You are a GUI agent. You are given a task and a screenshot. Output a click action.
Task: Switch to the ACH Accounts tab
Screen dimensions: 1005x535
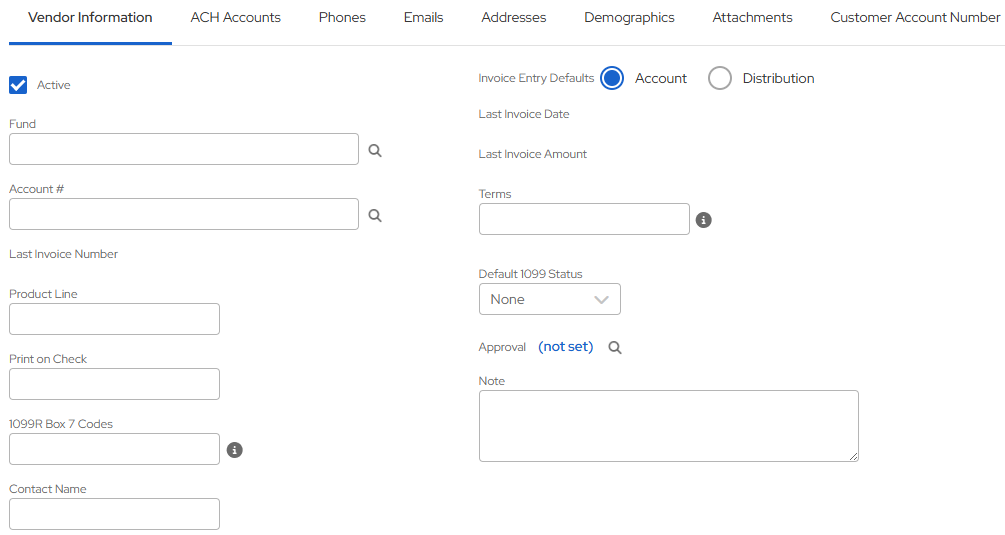[235, 18]
